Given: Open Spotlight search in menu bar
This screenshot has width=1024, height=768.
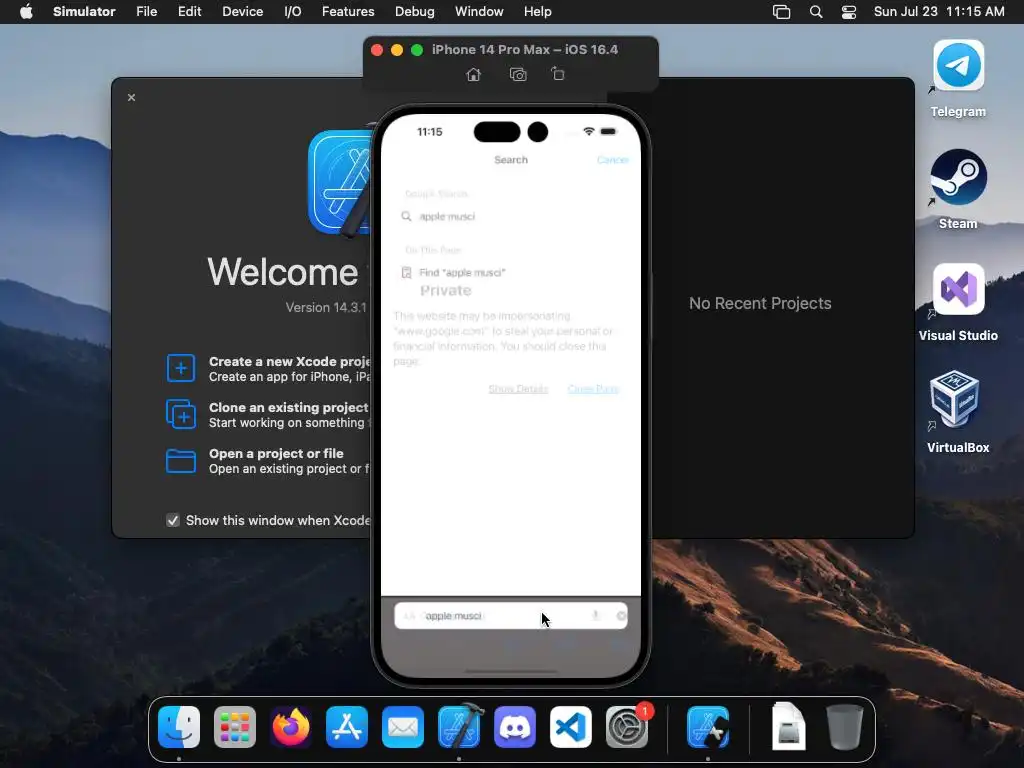Looking at the screenshot, I should [816, 12].
